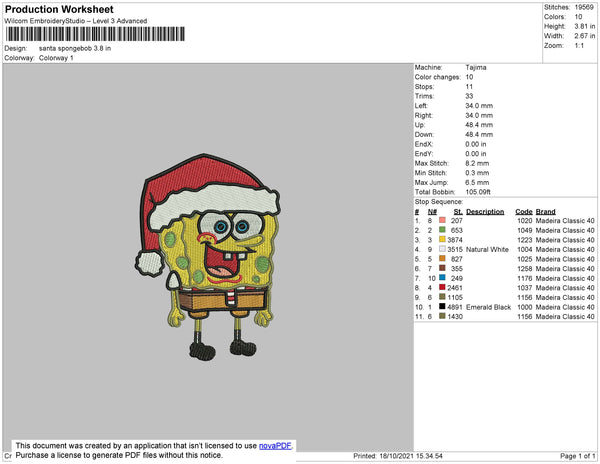The image size is (600, 464).
Task: Click thread code 1049 in stop 2
Action: [525, 230]
